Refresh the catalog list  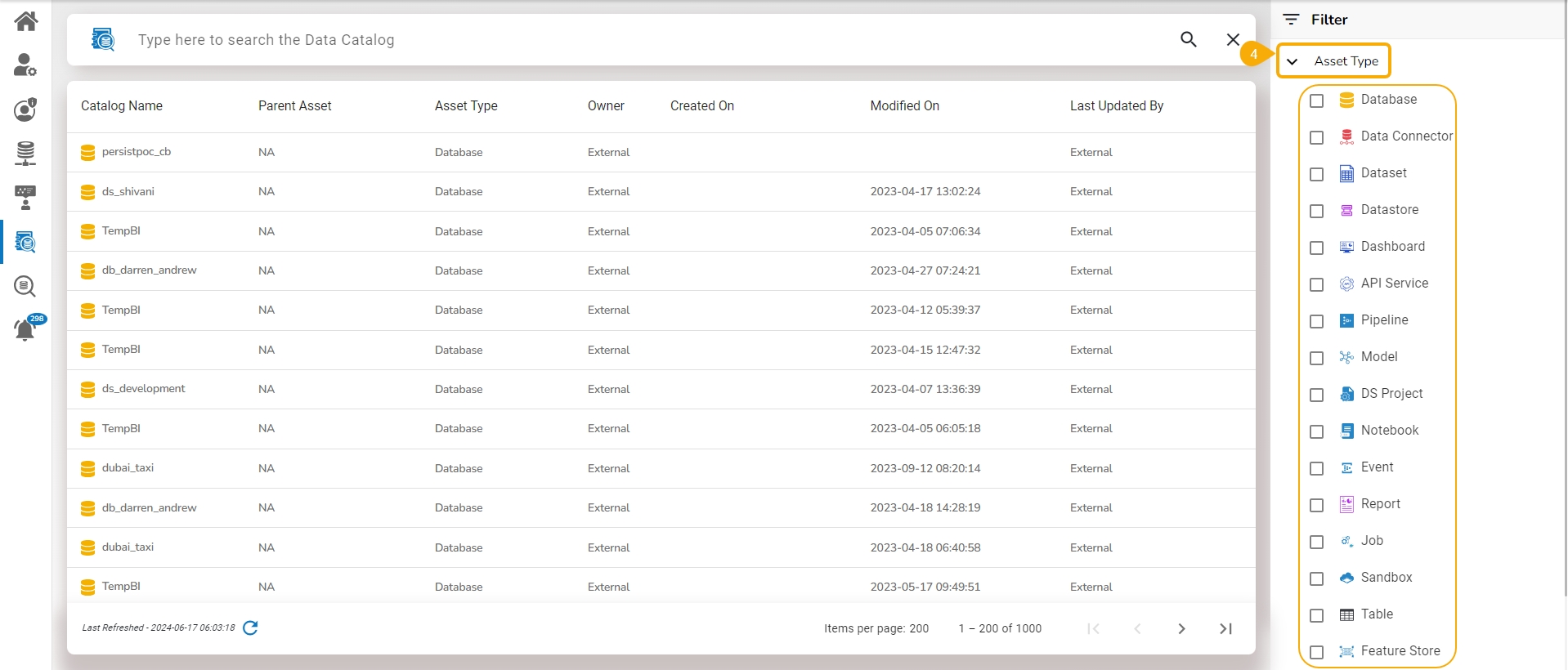251,628
